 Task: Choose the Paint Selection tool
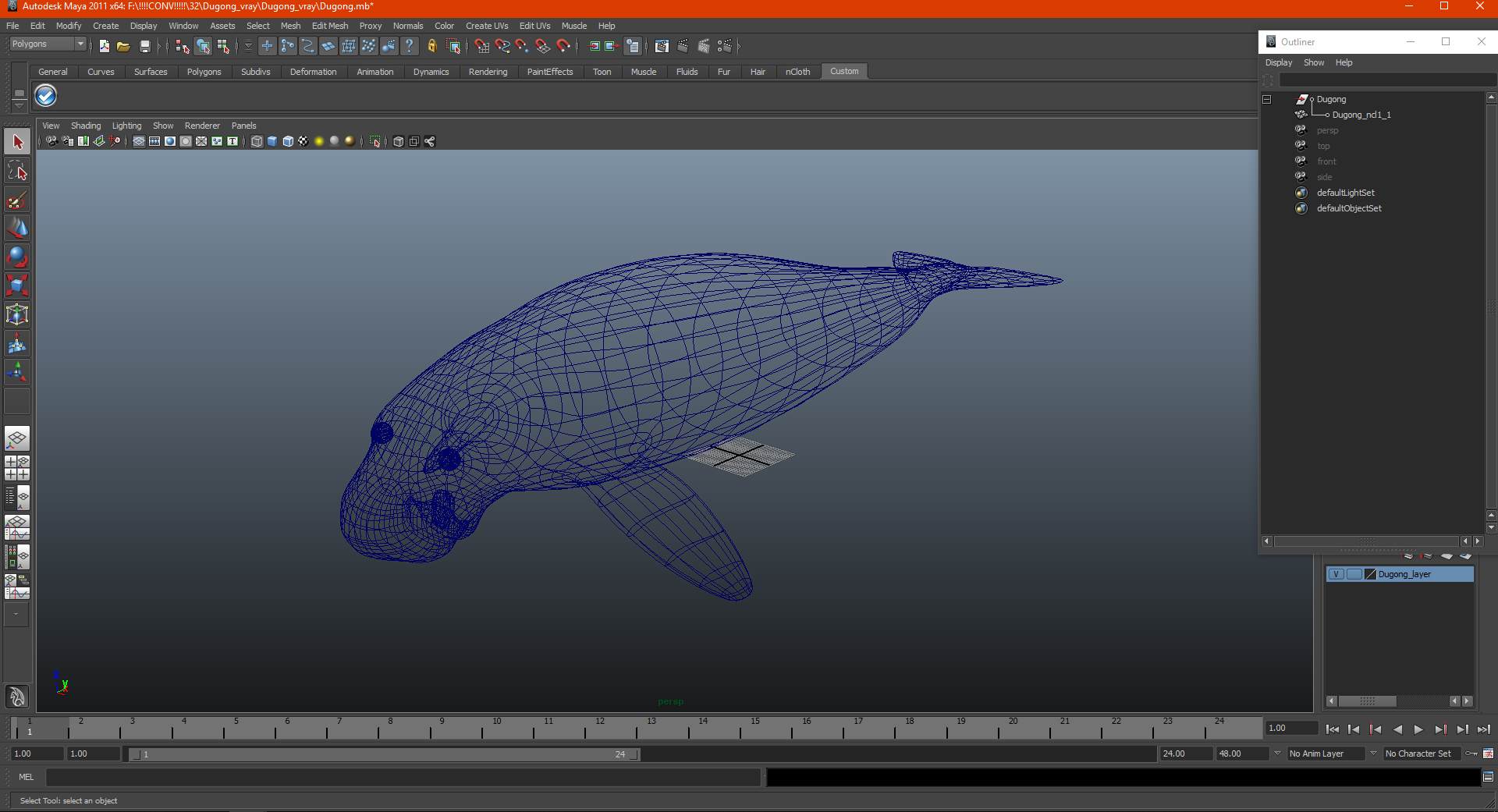(x=17, y=200)
